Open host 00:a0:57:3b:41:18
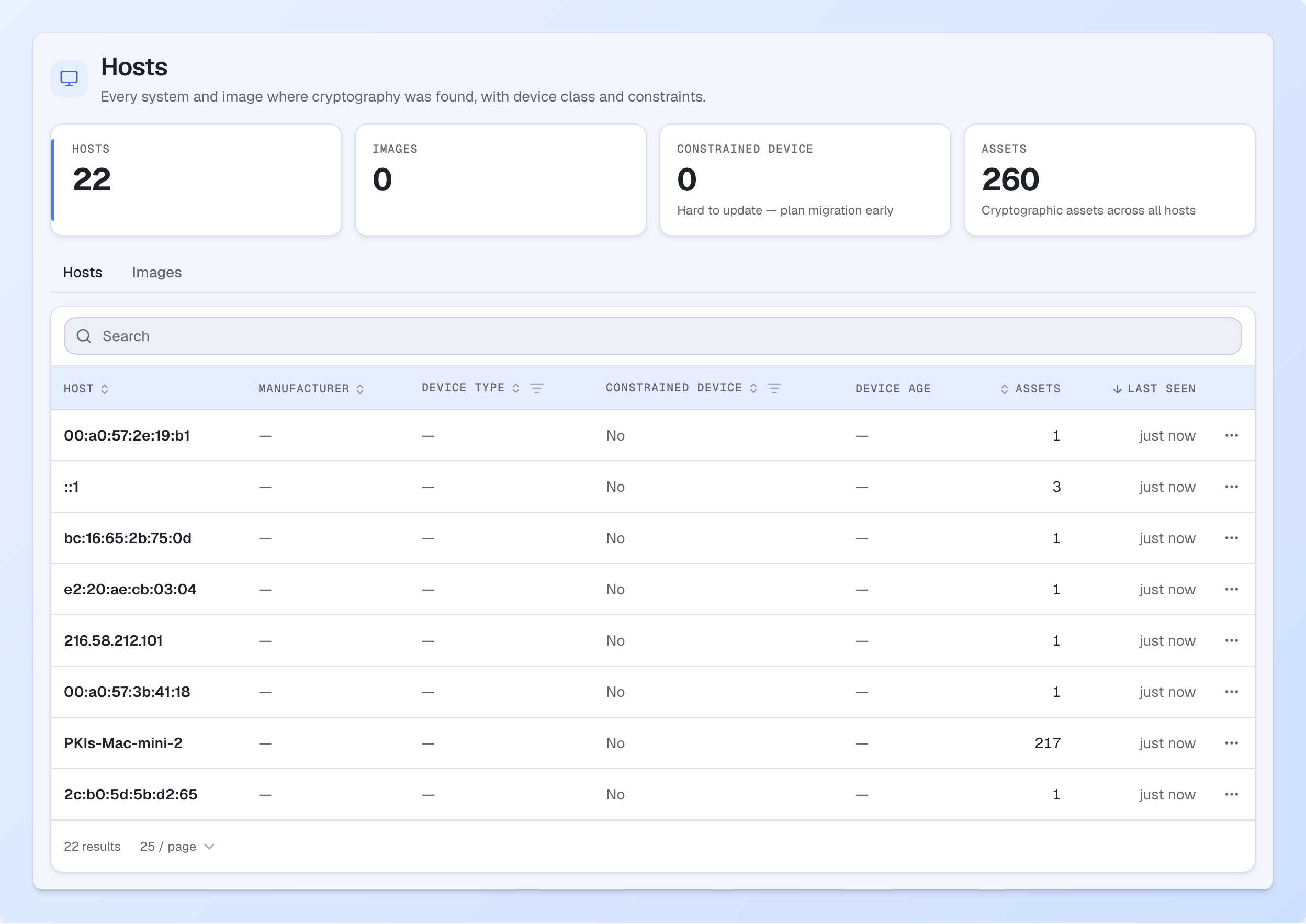The image size is (1306, 924). [127, 692]
